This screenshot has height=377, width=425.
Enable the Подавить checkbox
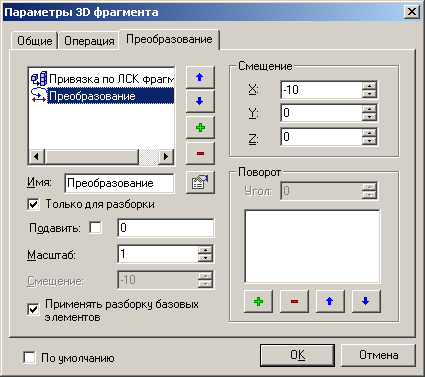tap(96, 228)
